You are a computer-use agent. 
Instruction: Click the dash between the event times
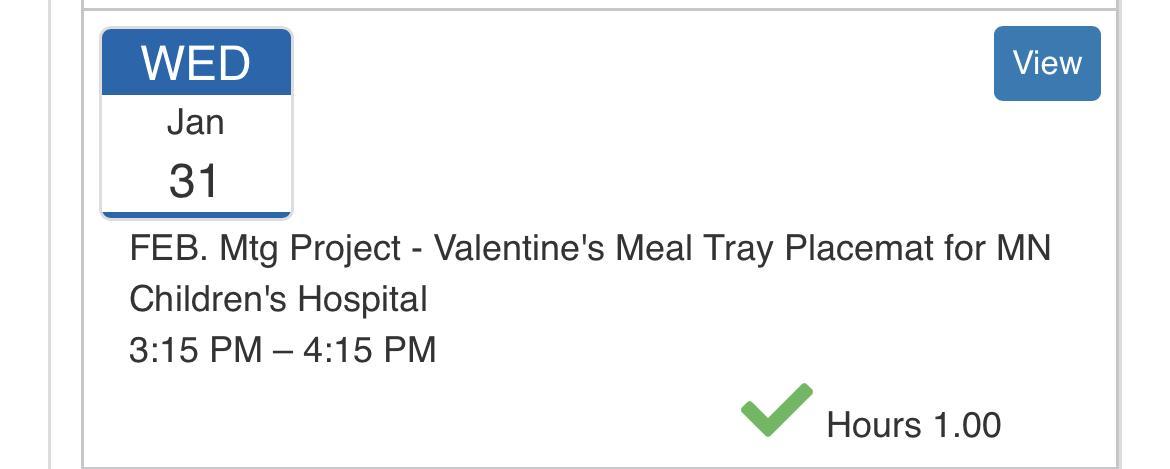point(283,350)
